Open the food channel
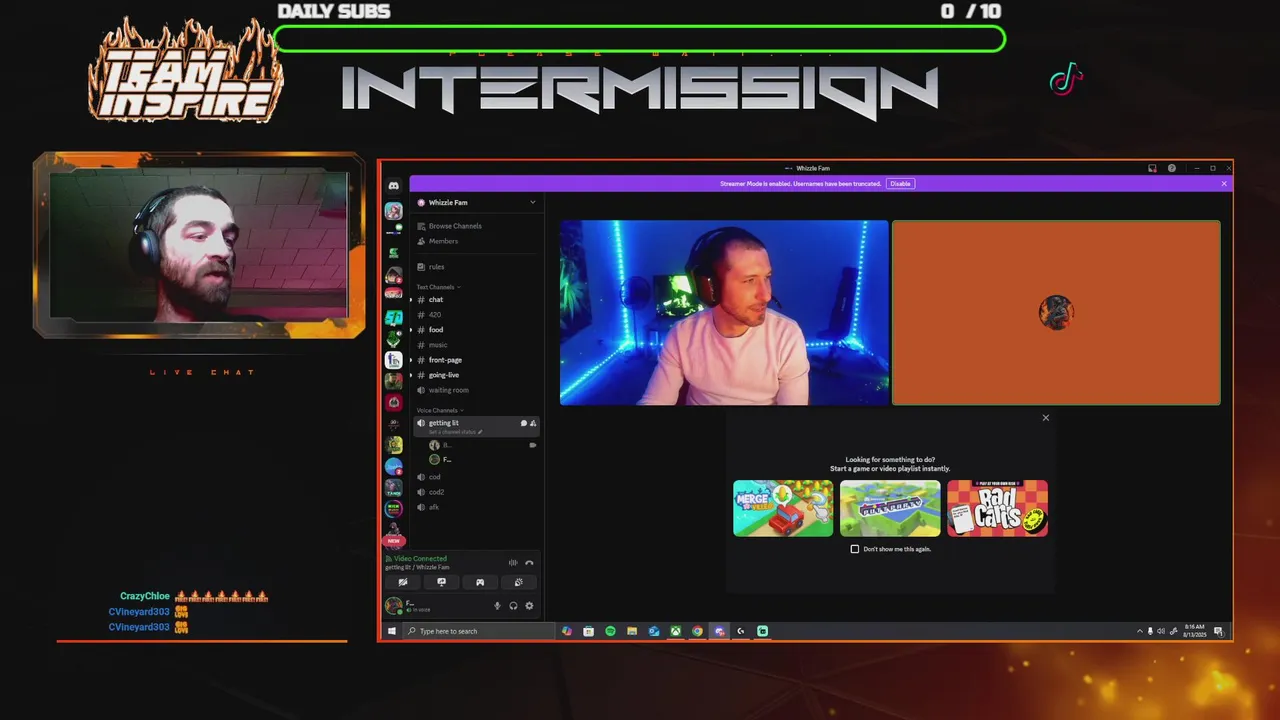The image size is (1280, 720). coord(476,330)
